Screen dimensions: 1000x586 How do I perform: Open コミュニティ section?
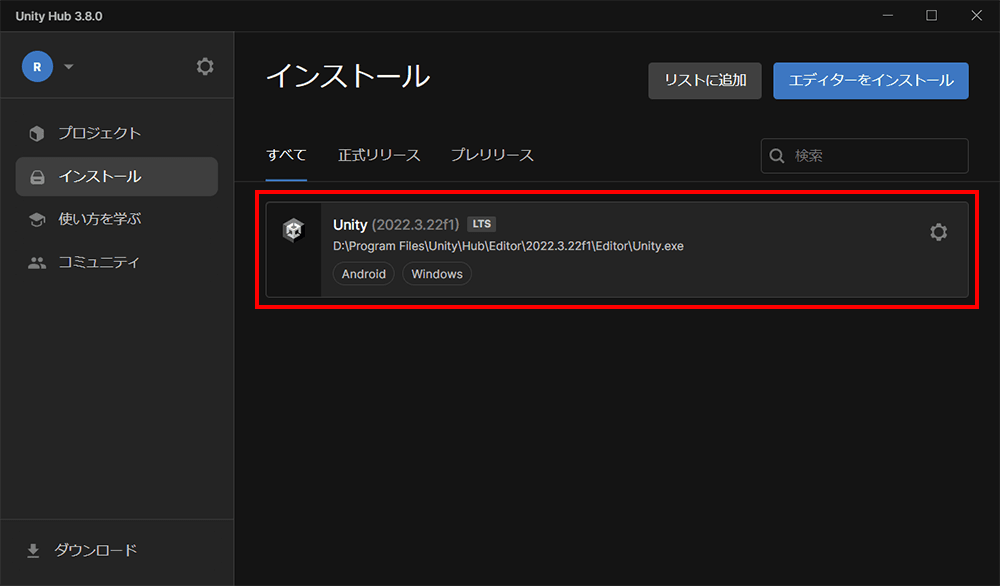117,262
